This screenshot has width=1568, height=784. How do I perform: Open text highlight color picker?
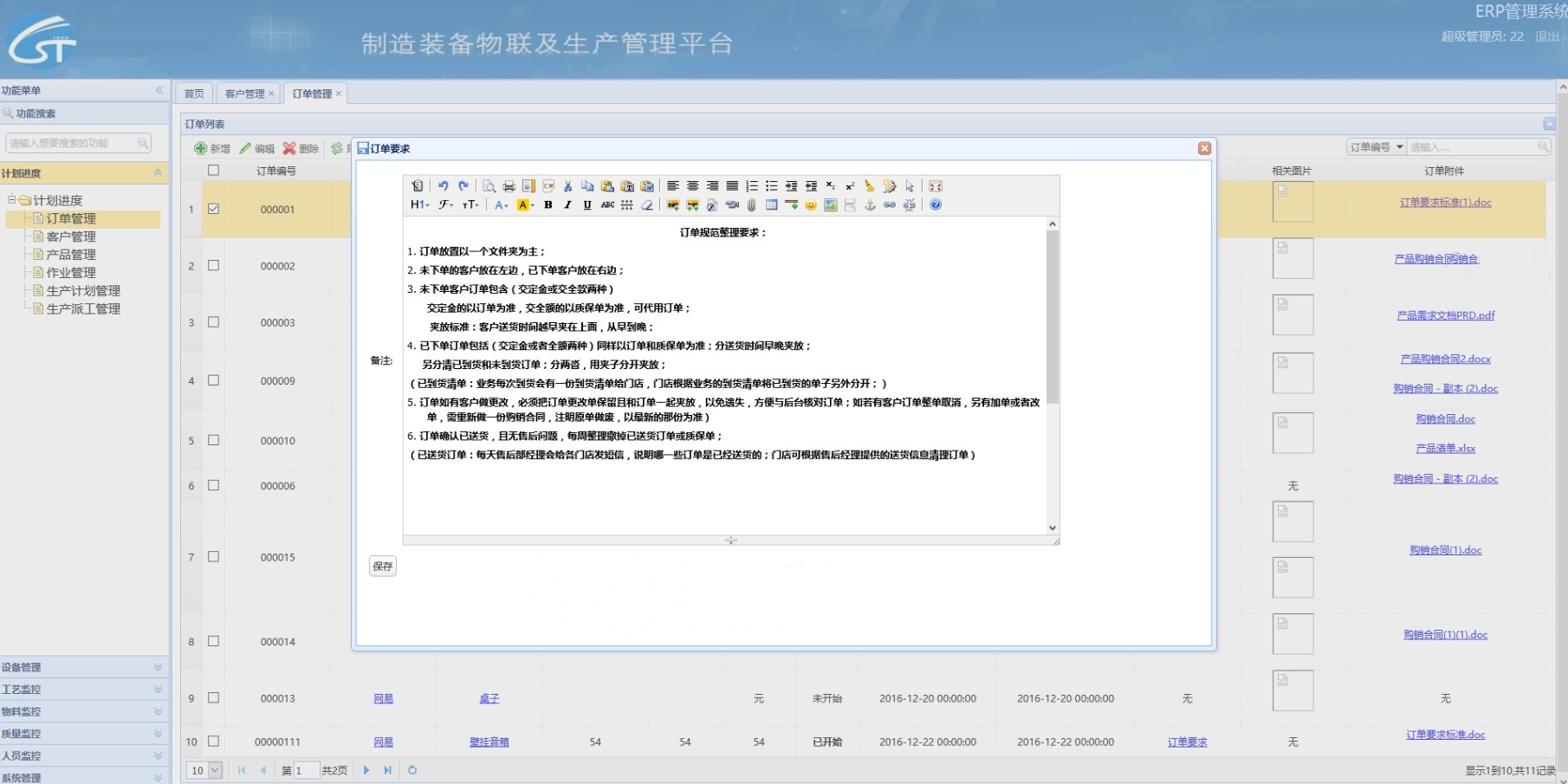click(x=525, y=205)
